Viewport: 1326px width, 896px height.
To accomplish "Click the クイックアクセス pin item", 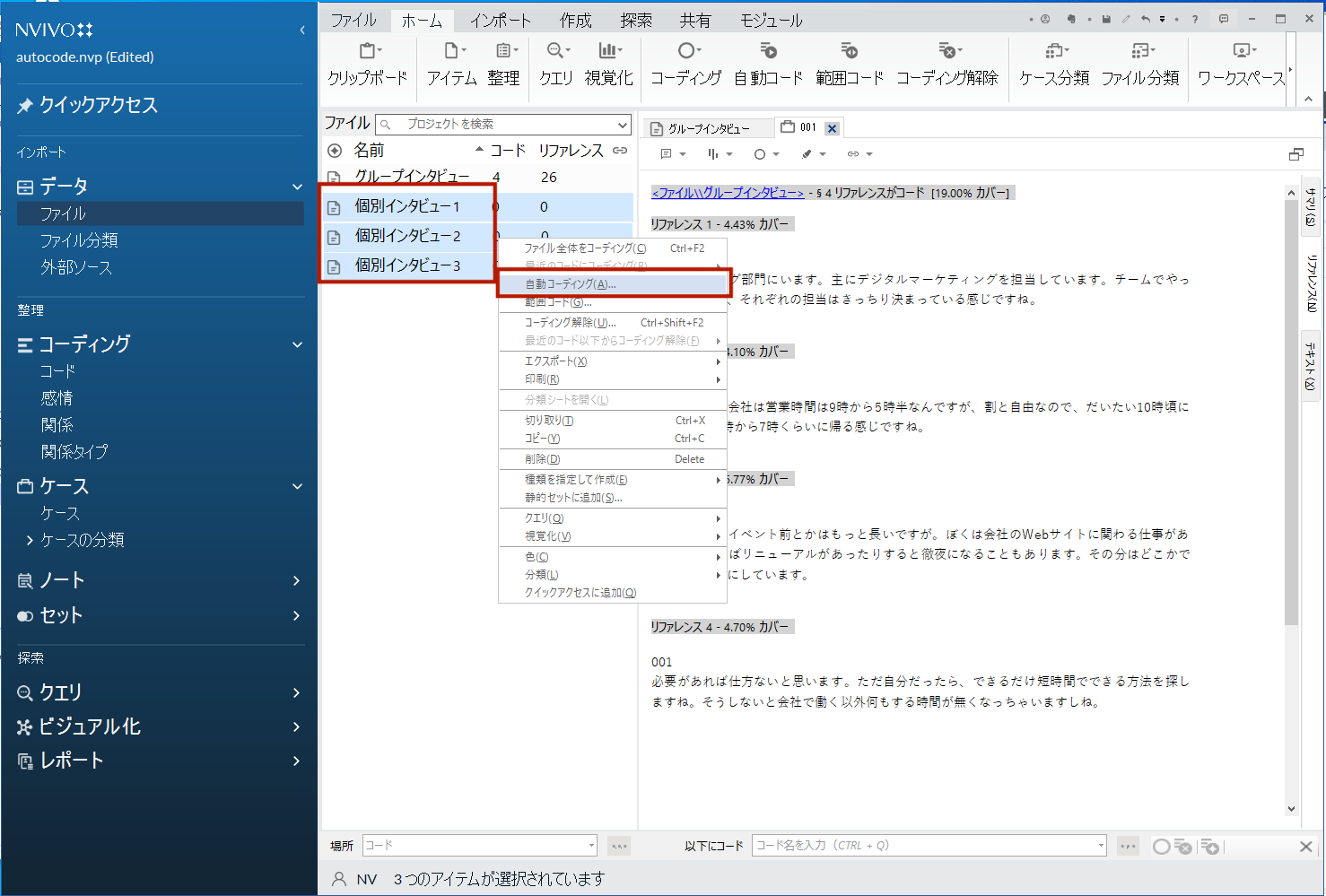I will pos(99,105).
